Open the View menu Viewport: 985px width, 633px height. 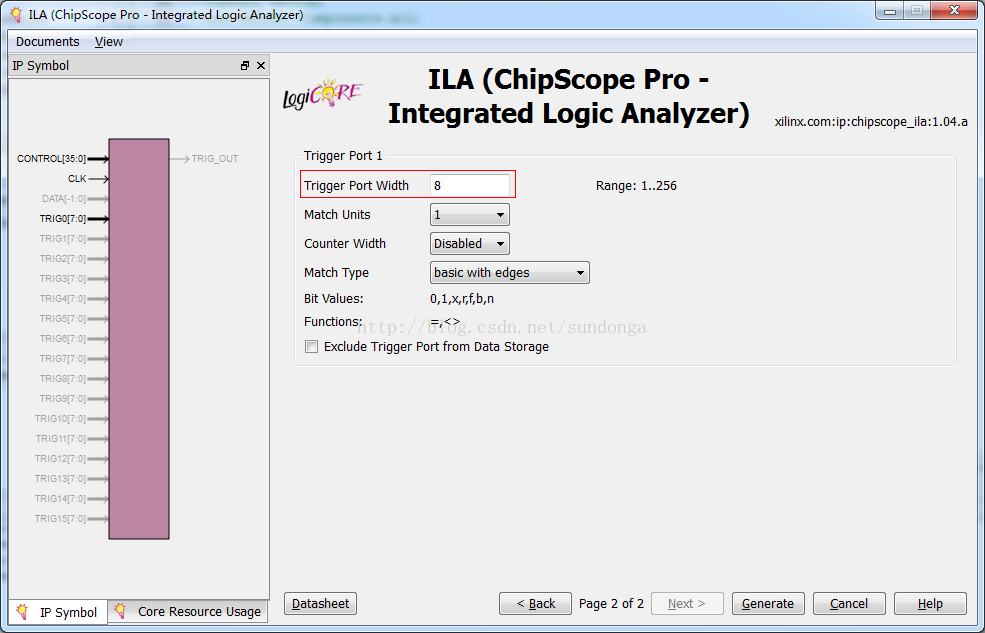click(109, 41)
